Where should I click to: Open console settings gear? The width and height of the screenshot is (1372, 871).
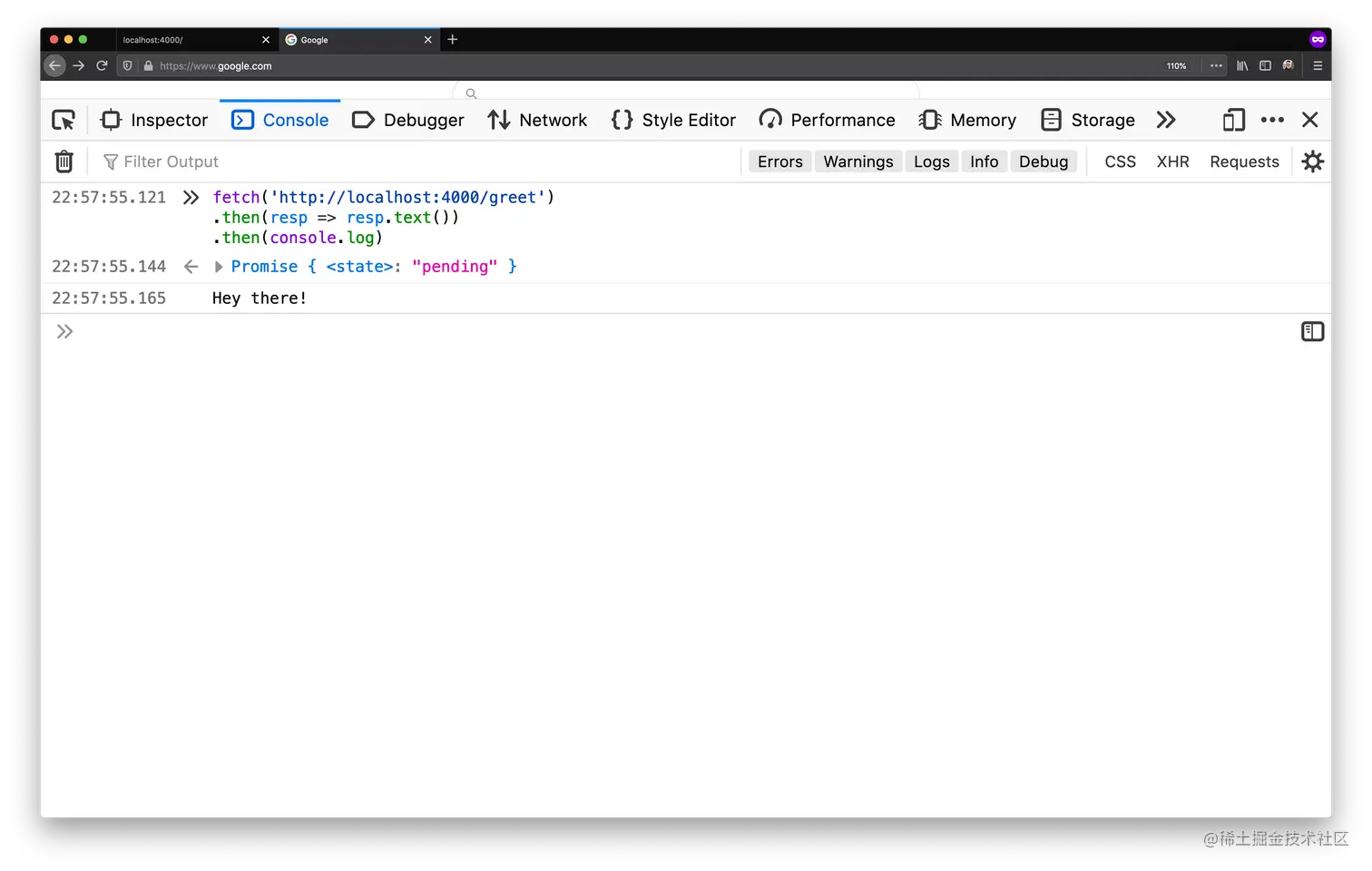[1313, 161]
